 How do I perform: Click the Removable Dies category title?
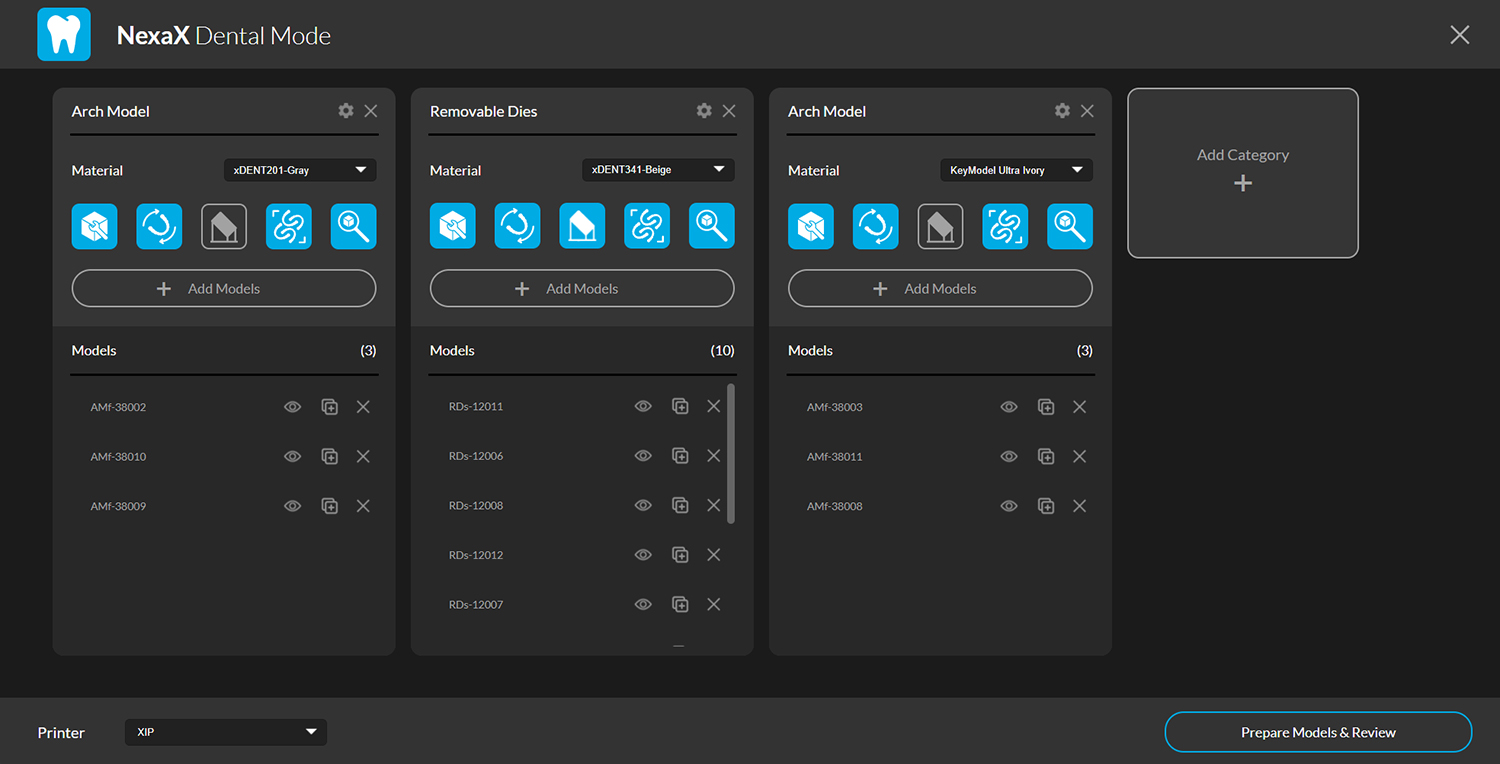(484, 111)
